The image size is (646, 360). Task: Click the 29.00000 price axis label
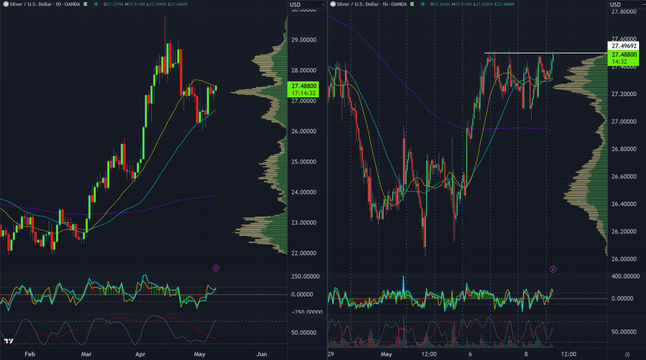(304, 40)
